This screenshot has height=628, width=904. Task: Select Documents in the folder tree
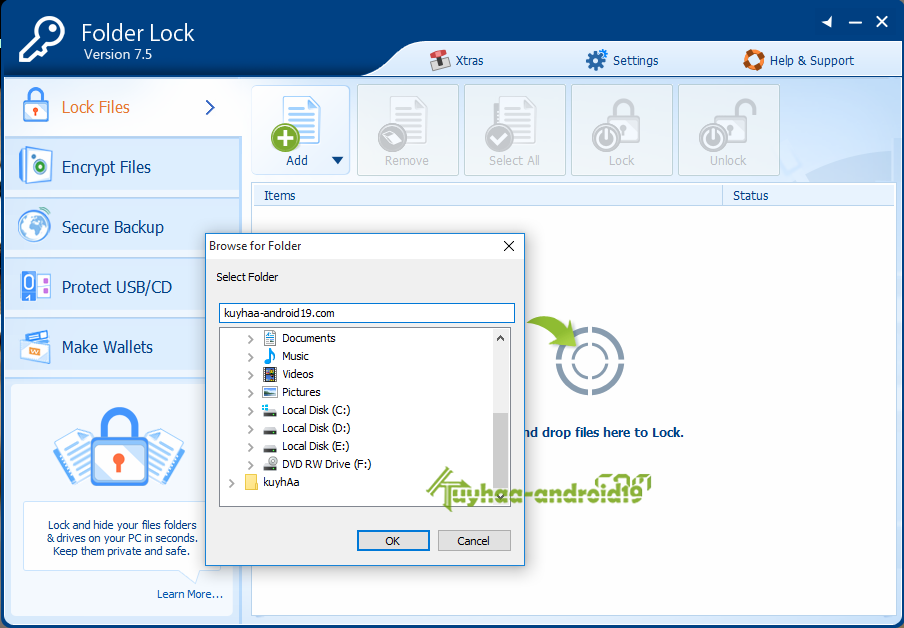pos(308,338)
